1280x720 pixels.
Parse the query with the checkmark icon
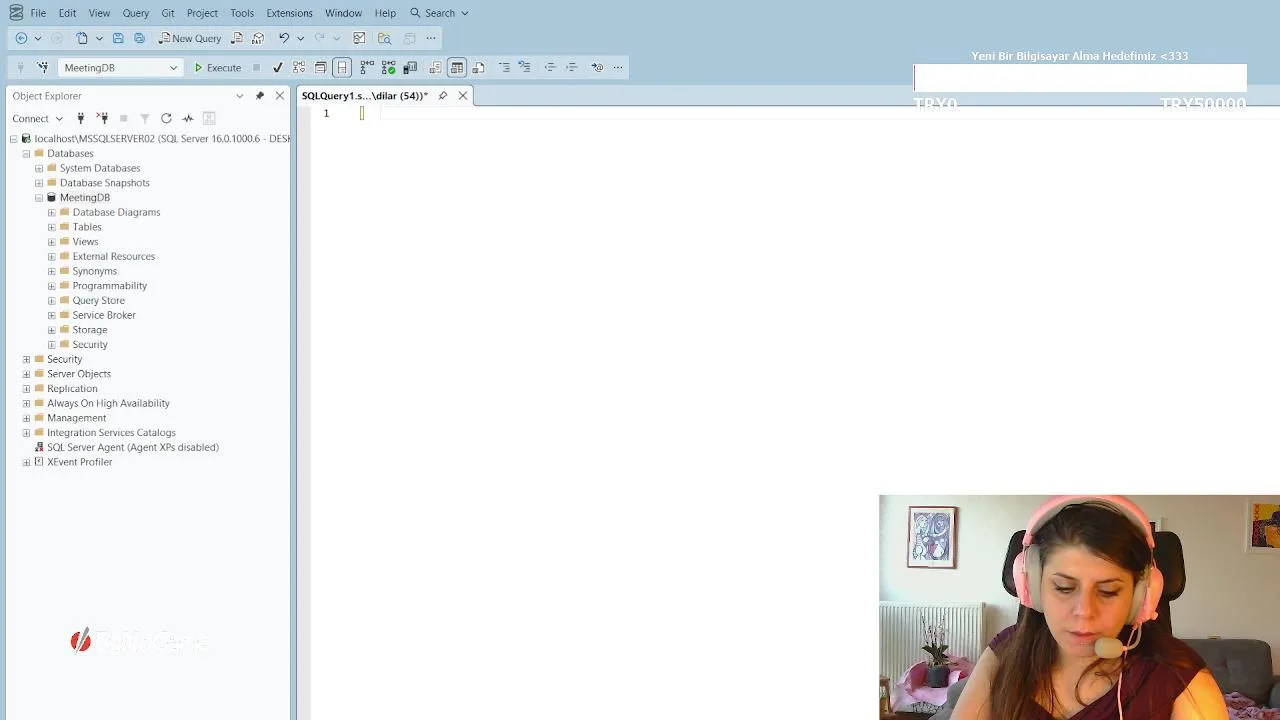[x=278, y=67]
